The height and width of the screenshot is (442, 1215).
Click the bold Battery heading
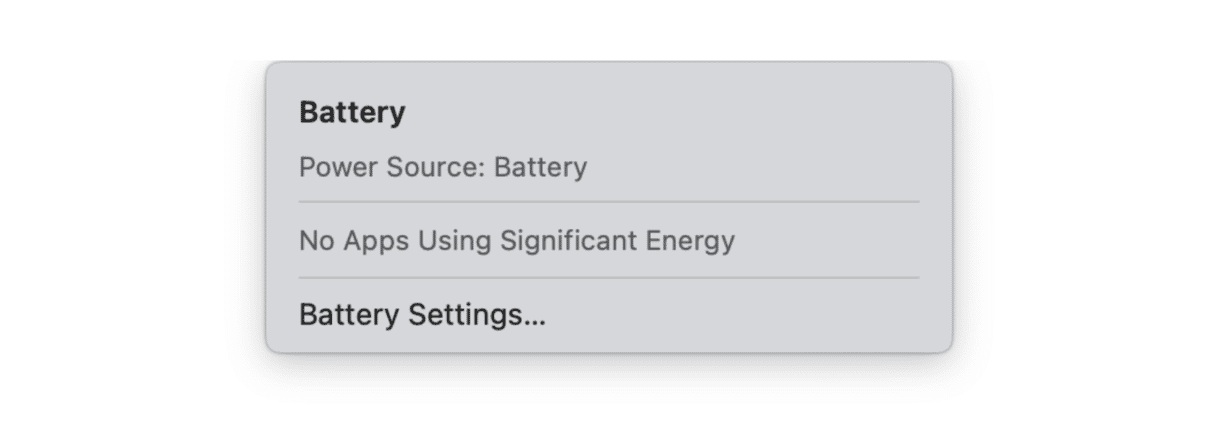click(352, 112)
